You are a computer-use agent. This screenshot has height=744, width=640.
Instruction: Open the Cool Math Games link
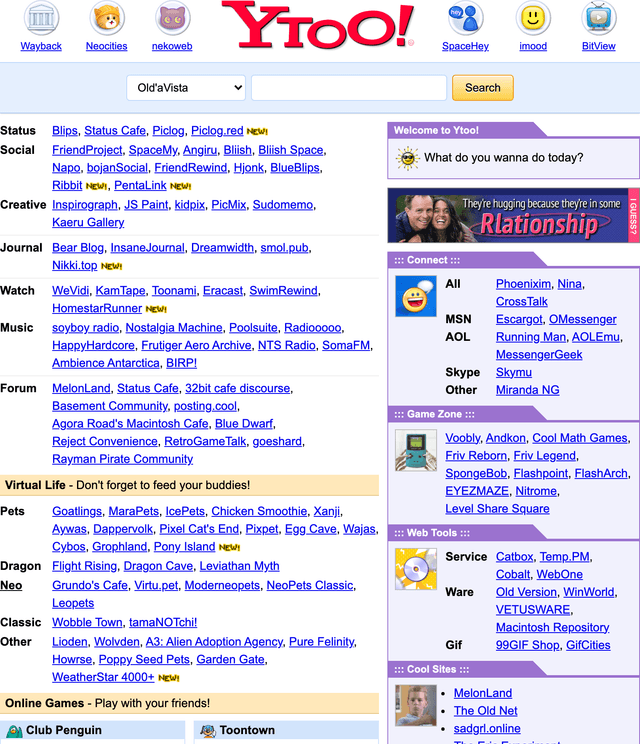point(580,438)
